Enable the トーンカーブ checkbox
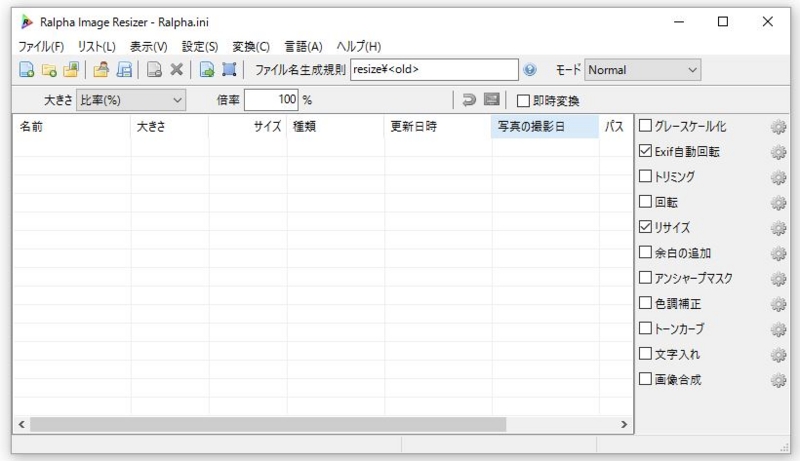 [645, 328]
